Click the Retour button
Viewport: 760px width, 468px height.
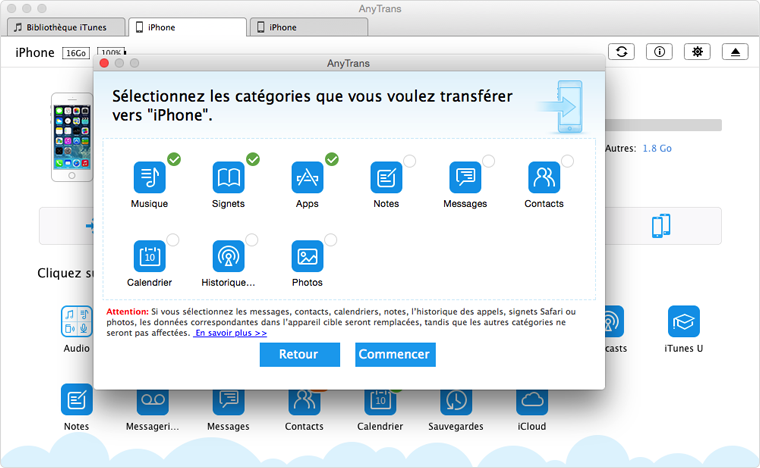pyautogui.click(x=300, y=355)
